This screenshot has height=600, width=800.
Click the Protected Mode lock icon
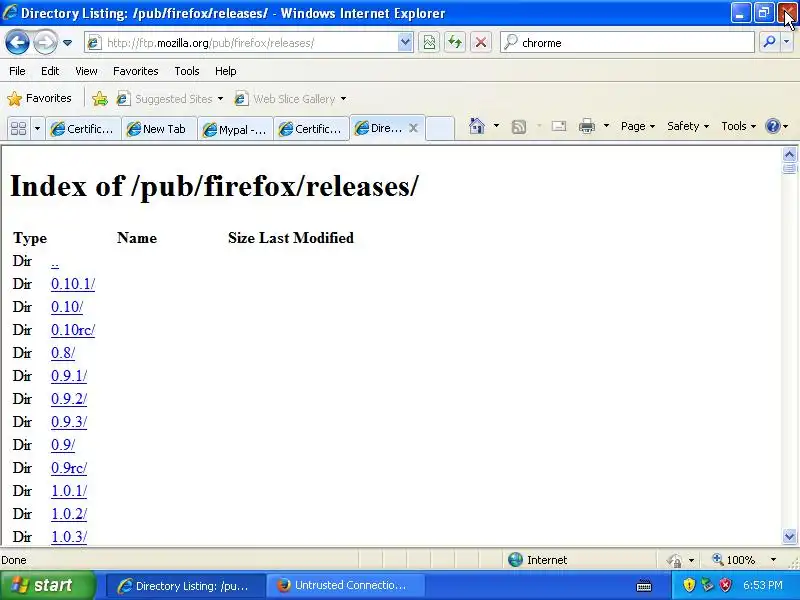click(674, 560)
